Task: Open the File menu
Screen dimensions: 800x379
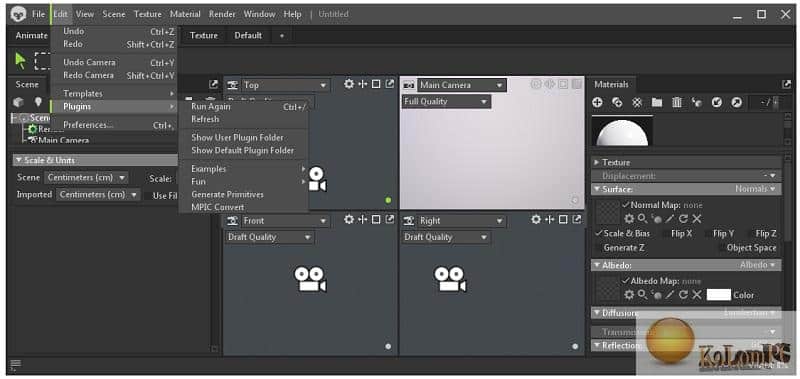Action: click(39, 14)
